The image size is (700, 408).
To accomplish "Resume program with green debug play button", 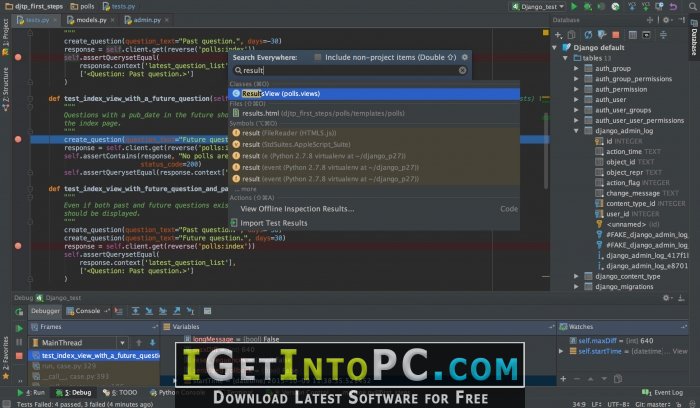I will (x=19, y=329).
